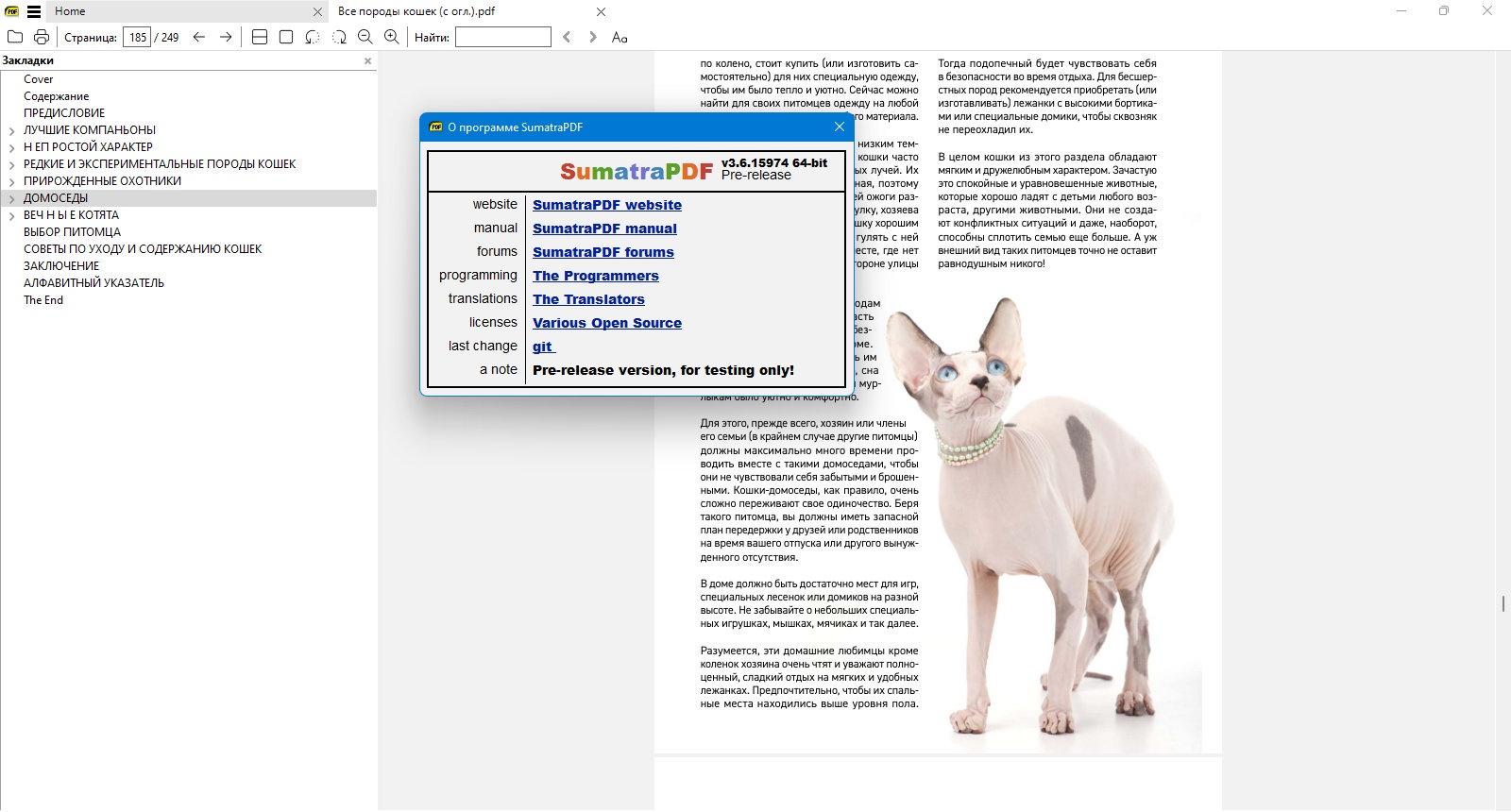1511x812 pixels.
Task: Open the Cover bookmark
Action: pos(39,79)
